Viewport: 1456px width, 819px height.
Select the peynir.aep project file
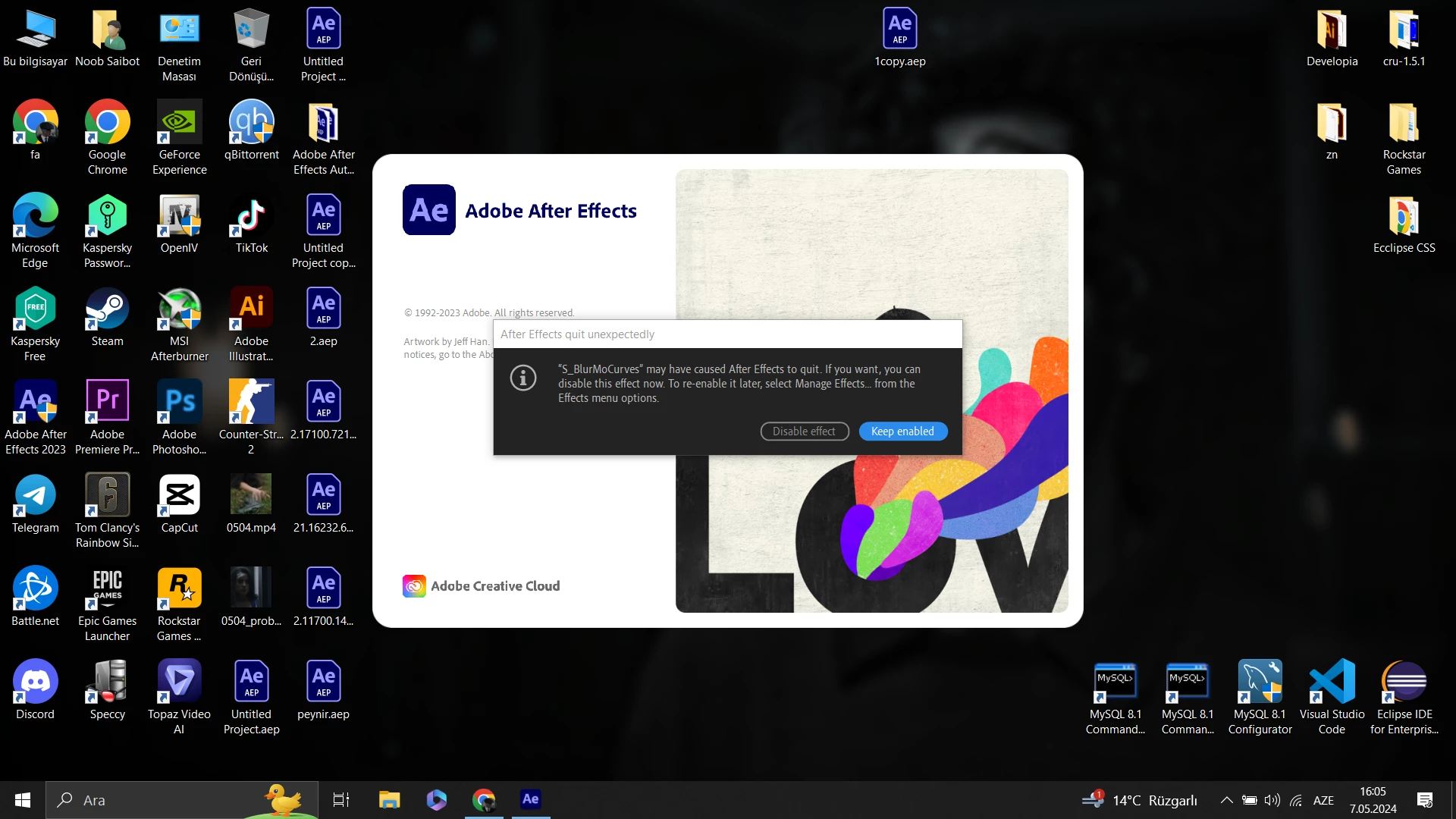tap(323, 682)
